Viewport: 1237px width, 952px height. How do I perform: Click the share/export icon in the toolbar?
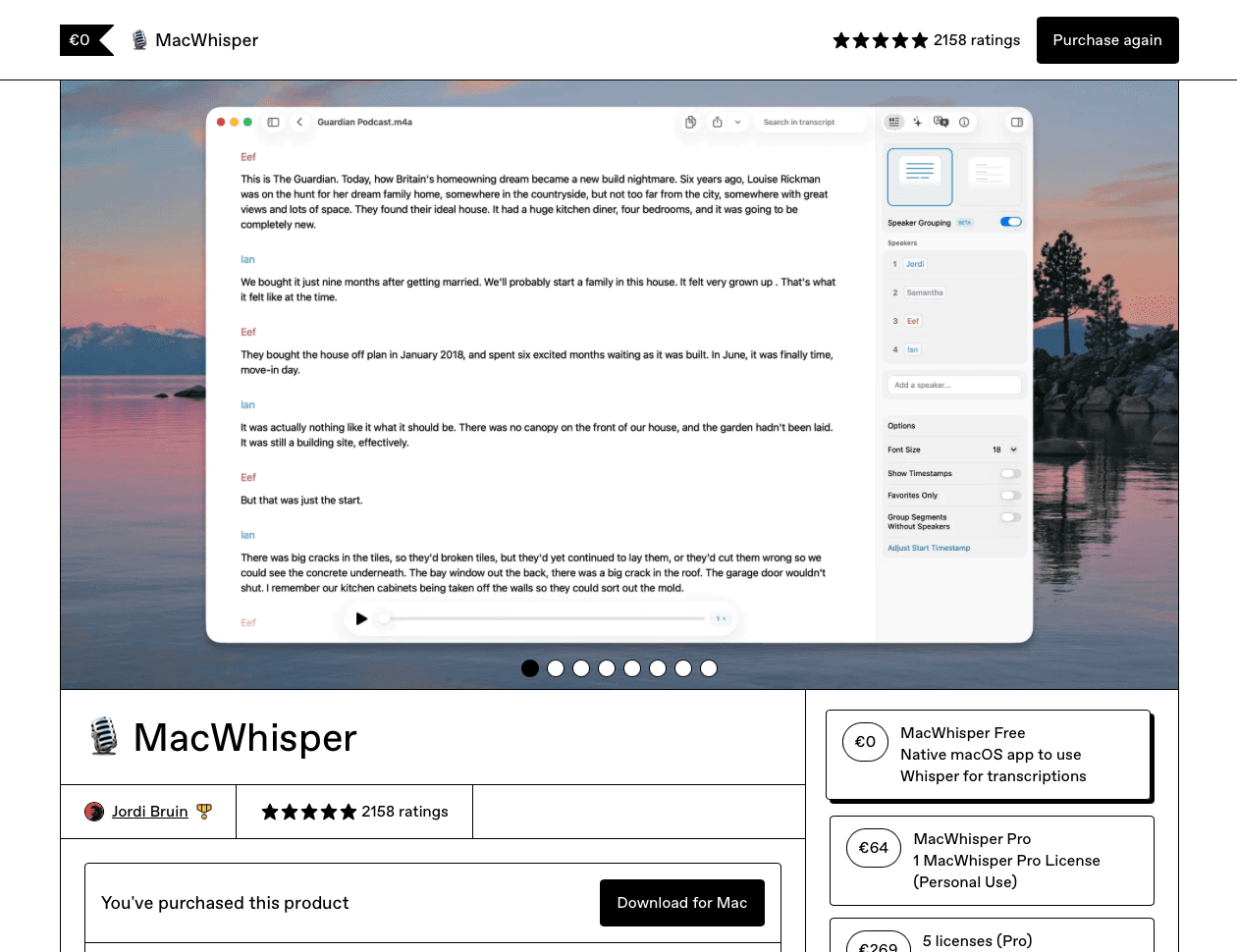(x=717, y=123)
